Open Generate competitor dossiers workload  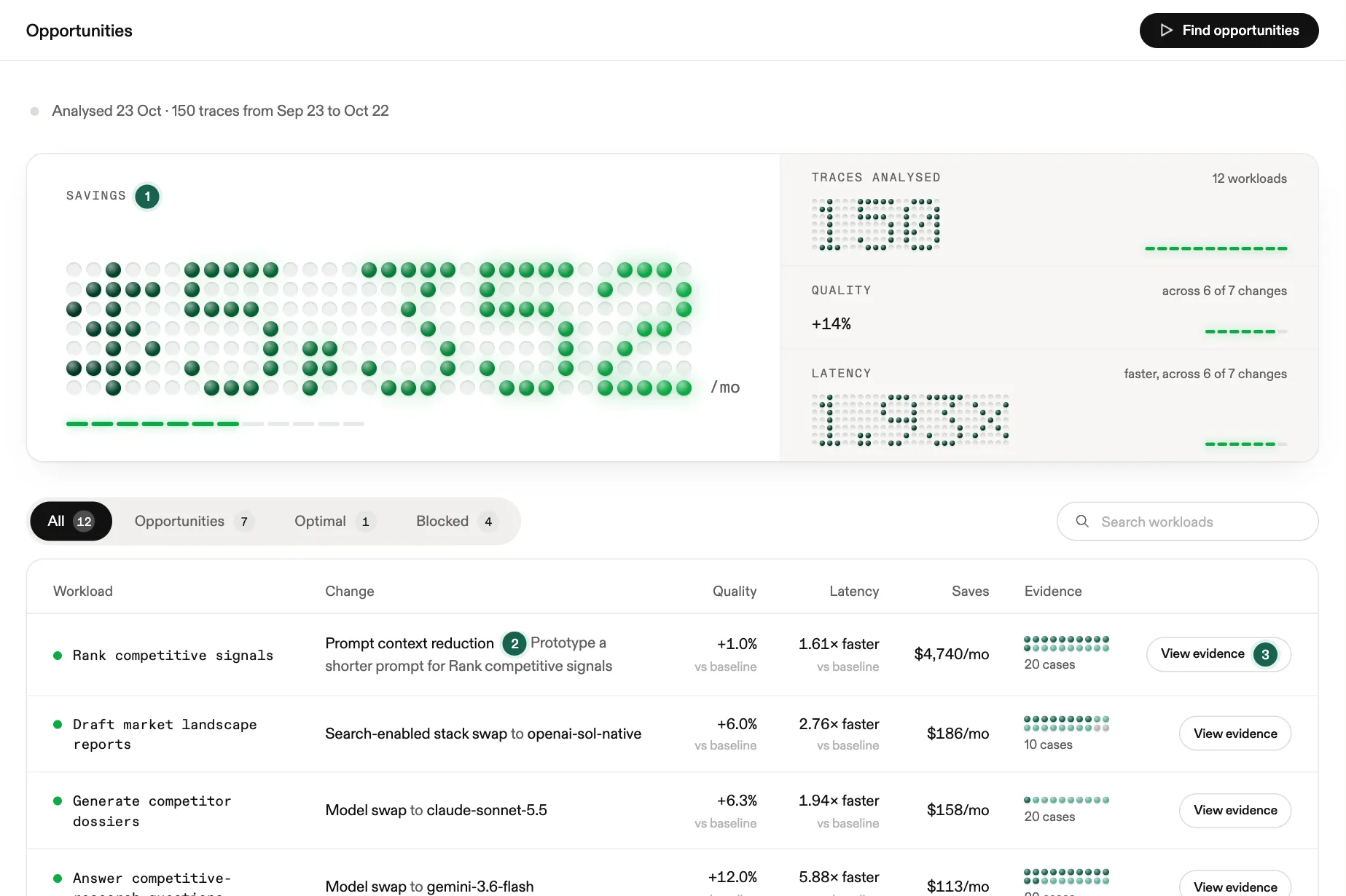click(x=152, y=811)
